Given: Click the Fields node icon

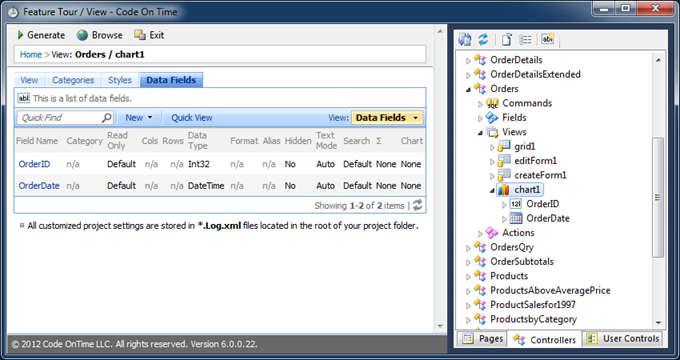Looking at the screenshot, I should coord(492,118).
